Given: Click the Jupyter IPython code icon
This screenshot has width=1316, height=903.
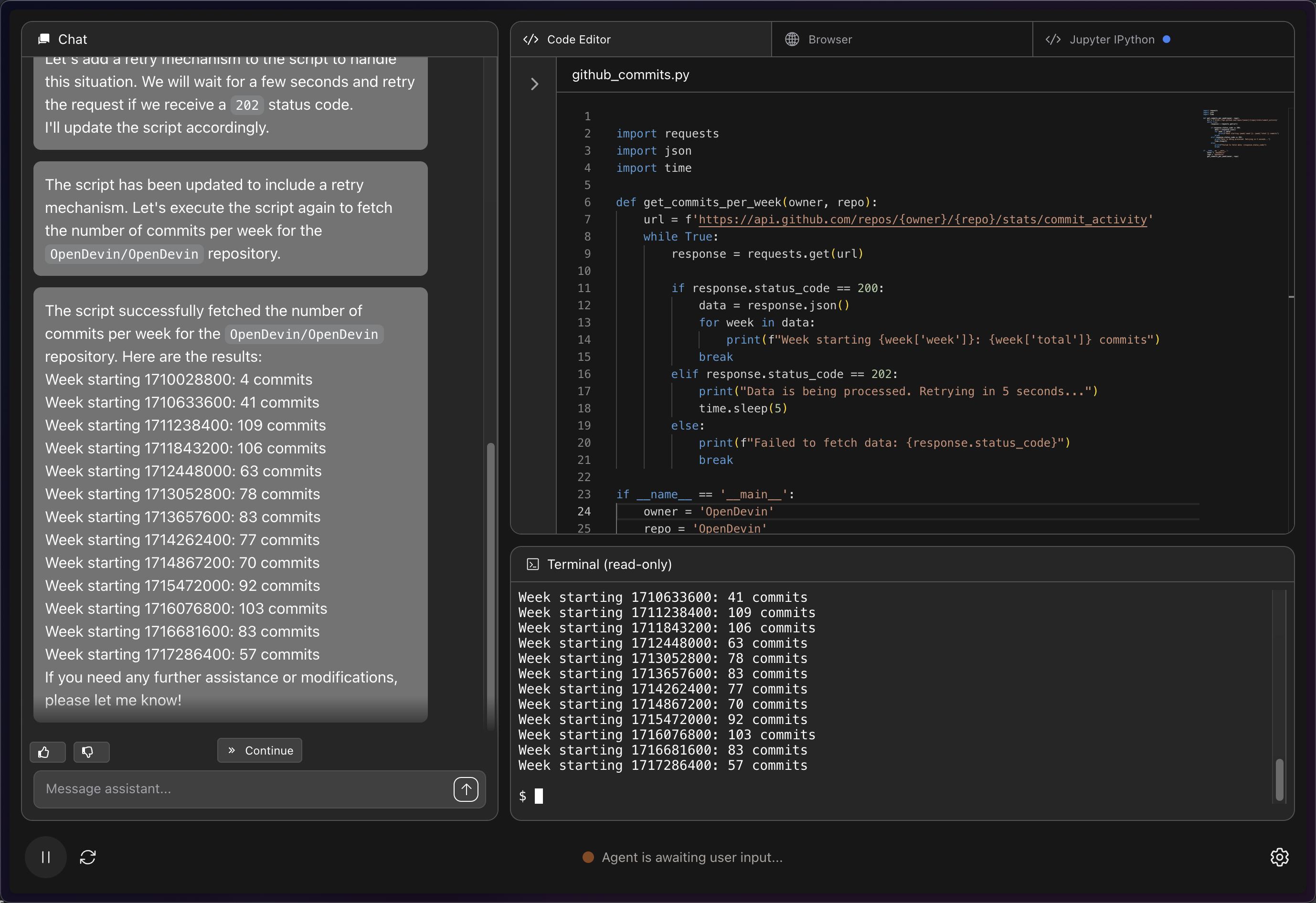Looking at the screenshot, I should point(1053,39).
